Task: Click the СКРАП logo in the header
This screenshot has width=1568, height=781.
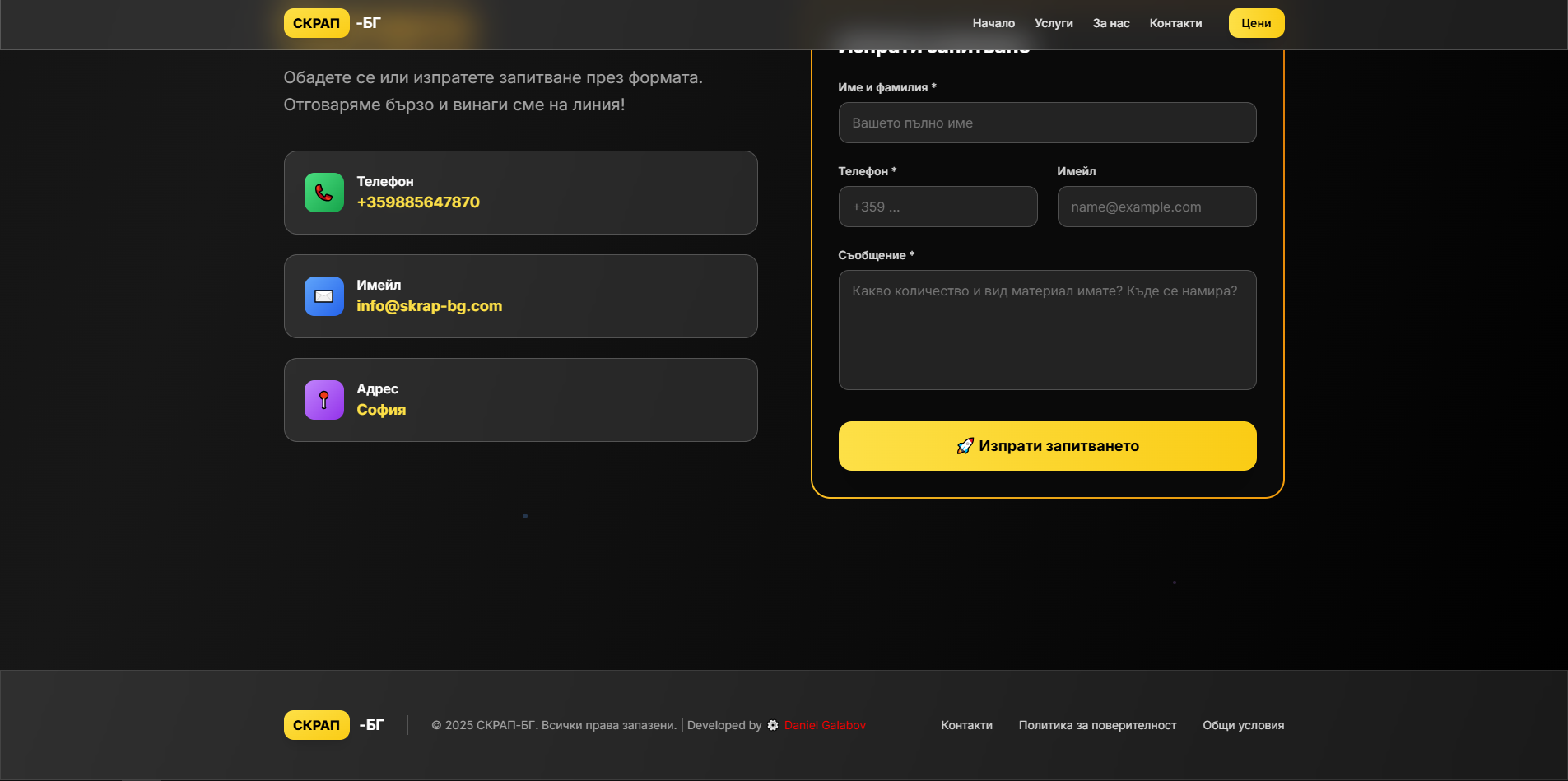Action: click(317, 23)
